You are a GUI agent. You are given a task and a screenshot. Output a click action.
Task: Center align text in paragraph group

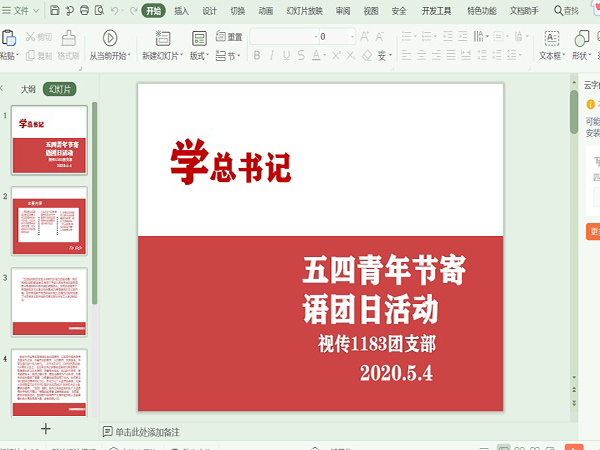click(422, 56)
